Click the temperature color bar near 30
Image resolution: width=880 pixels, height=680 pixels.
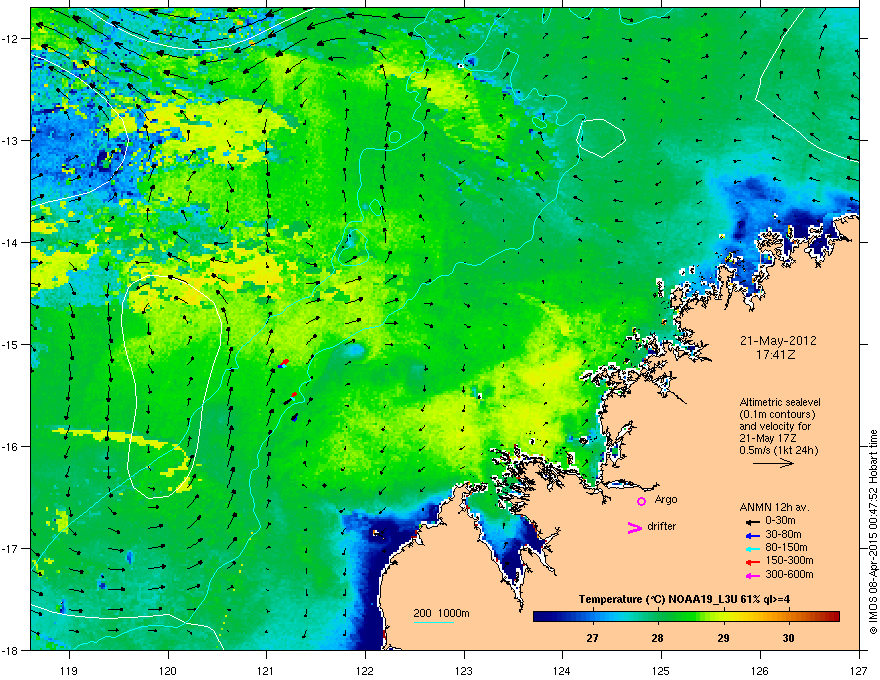click(x=789, y=616)
